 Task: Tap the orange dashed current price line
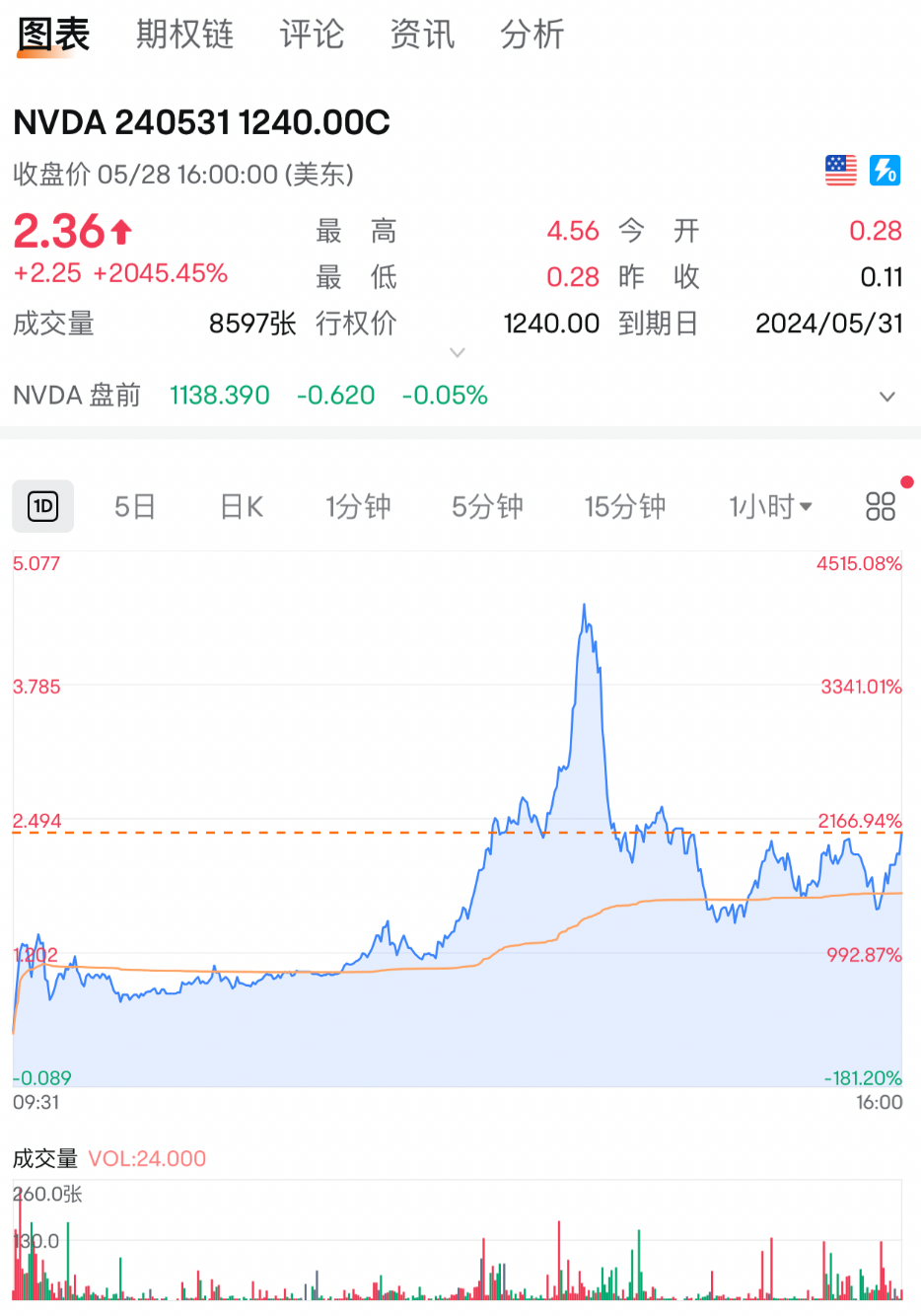[x=458, y=833]
